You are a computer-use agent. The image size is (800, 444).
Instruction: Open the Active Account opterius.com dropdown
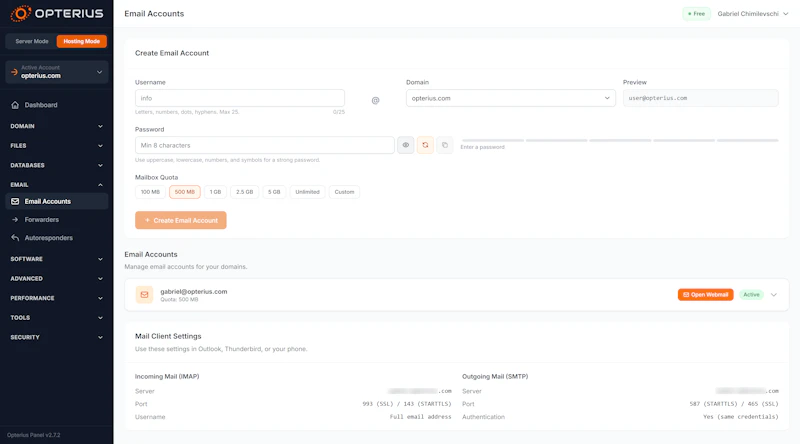pos(57,72)
